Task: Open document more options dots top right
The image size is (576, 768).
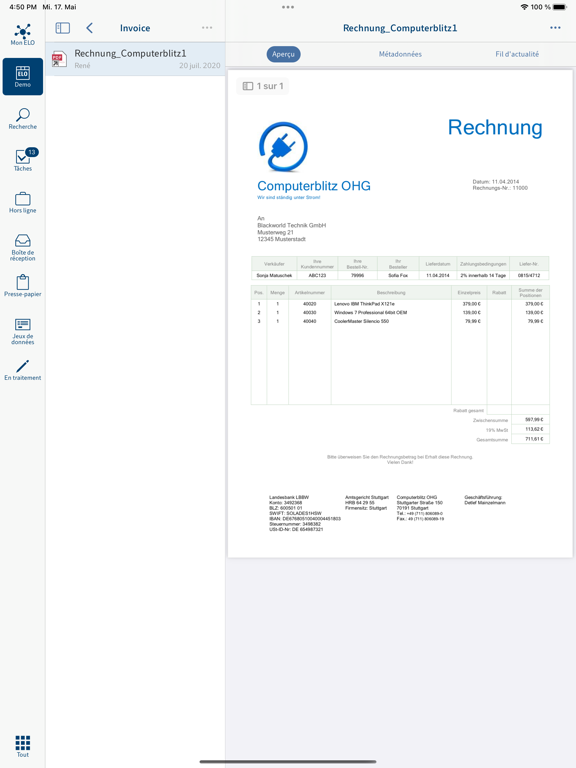Action: (x=555, y=28)
